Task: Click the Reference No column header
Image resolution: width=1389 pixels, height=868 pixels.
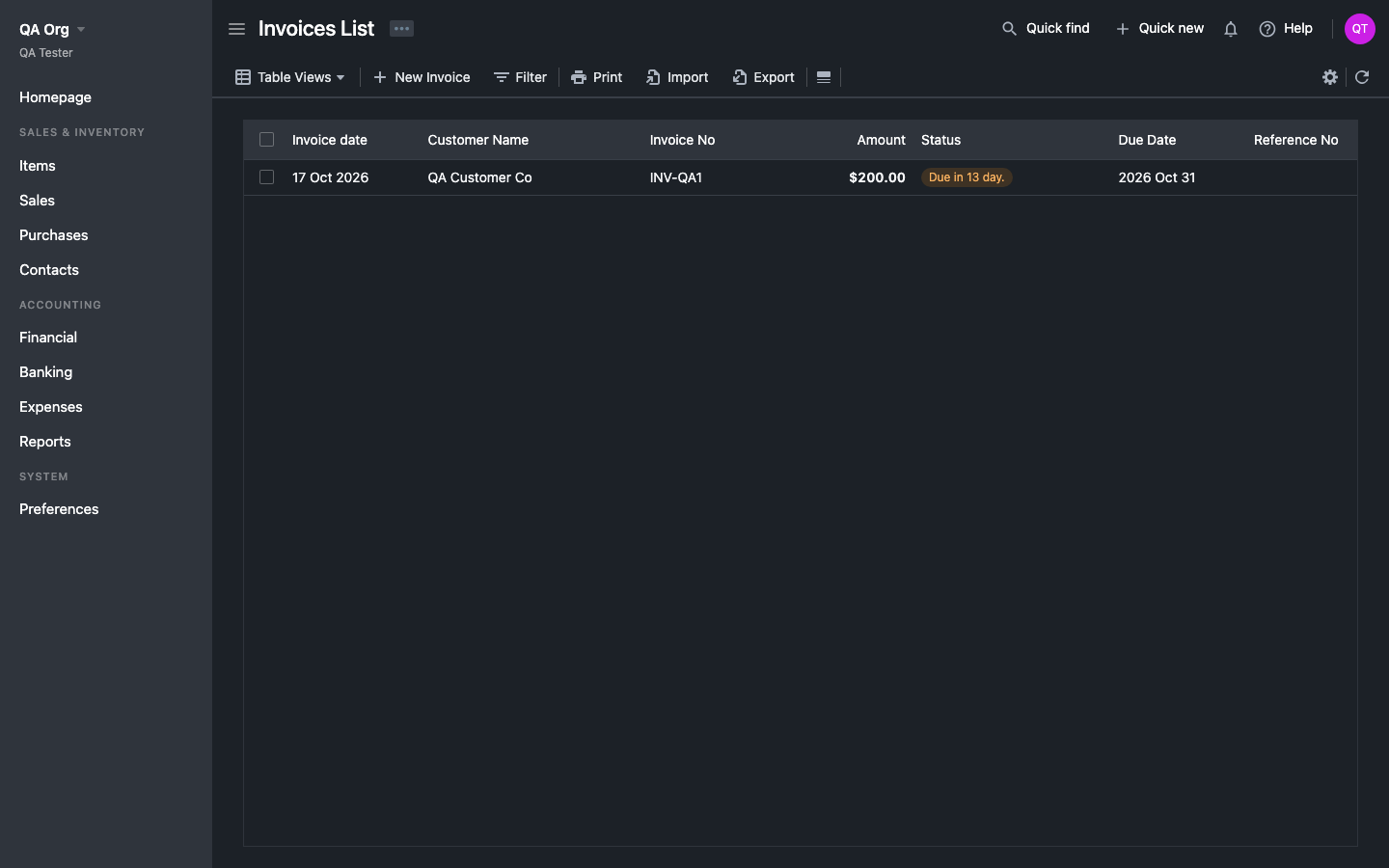Action: pos(1295,140)
